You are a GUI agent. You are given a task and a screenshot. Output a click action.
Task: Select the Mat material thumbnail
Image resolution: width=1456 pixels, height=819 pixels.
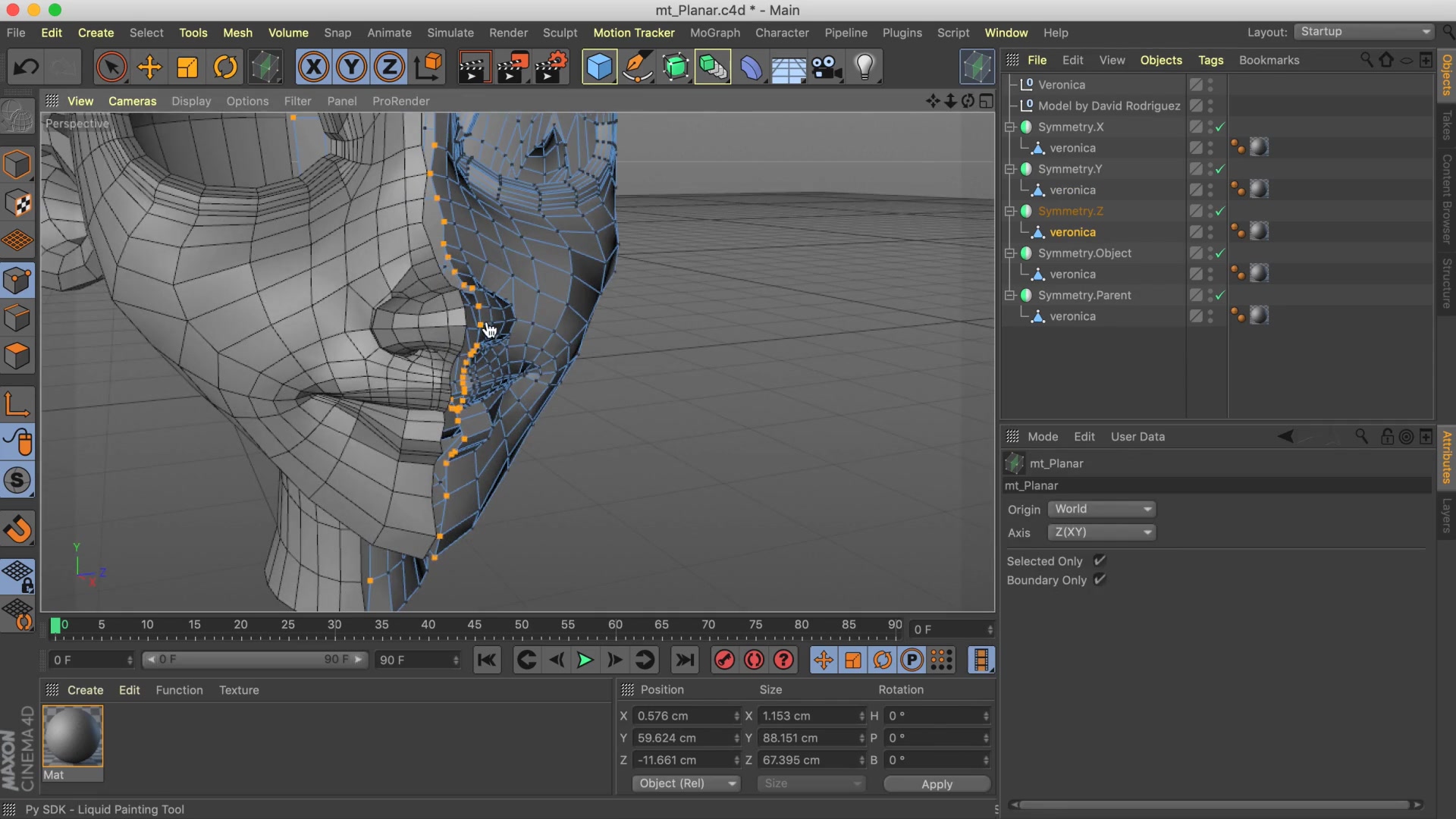tap(73, 736)
